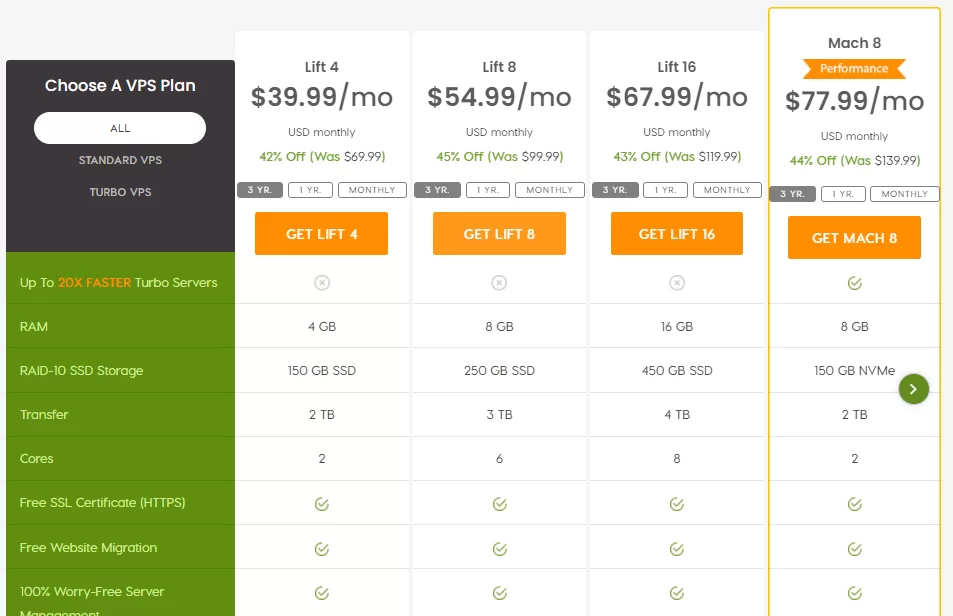Select 1 YR. billing term for Lift 4
953x616 pixels.
[311, 190]
